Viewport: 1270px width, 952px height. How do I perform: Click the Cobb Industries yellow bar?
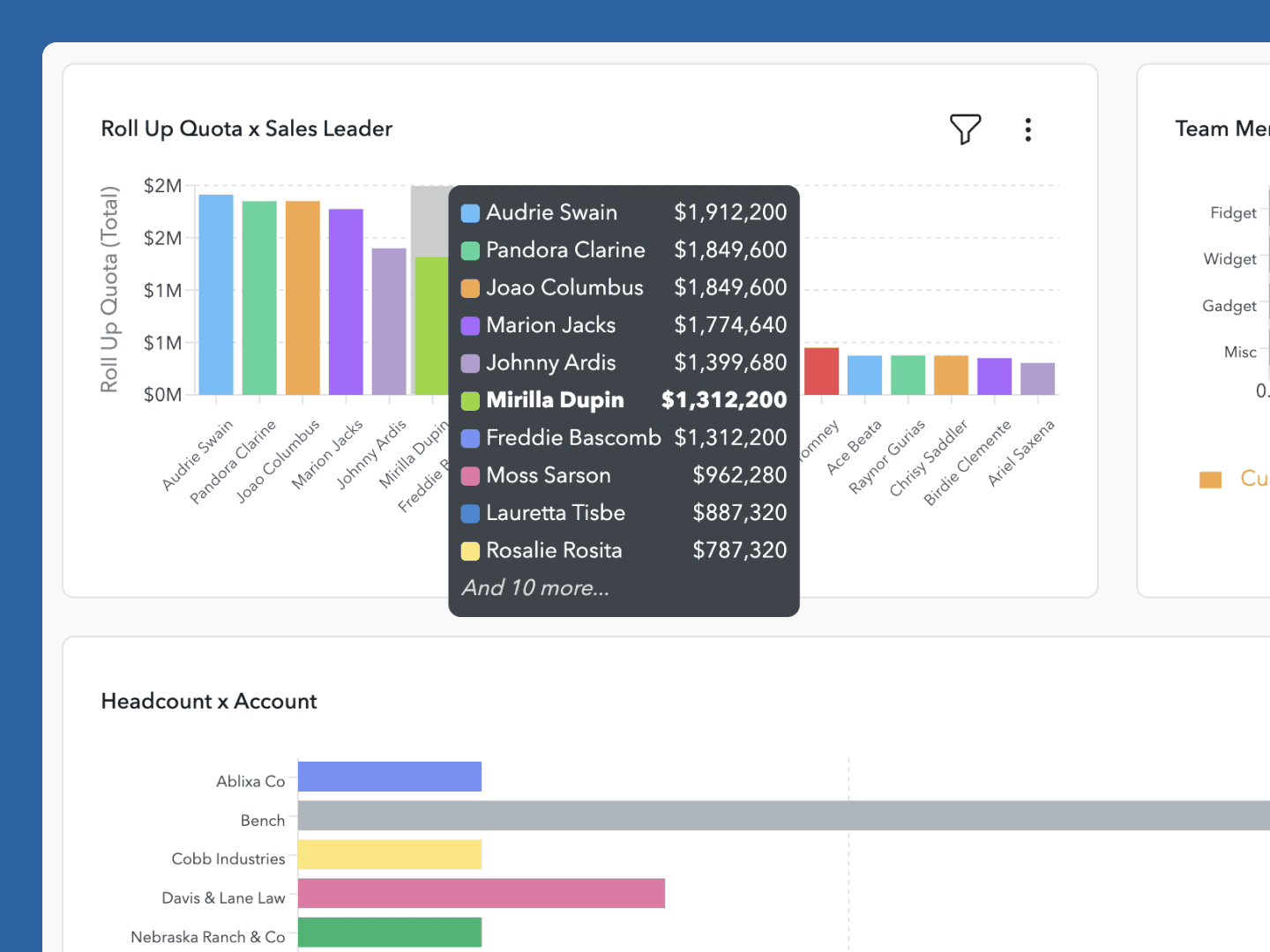pos(390,854)
